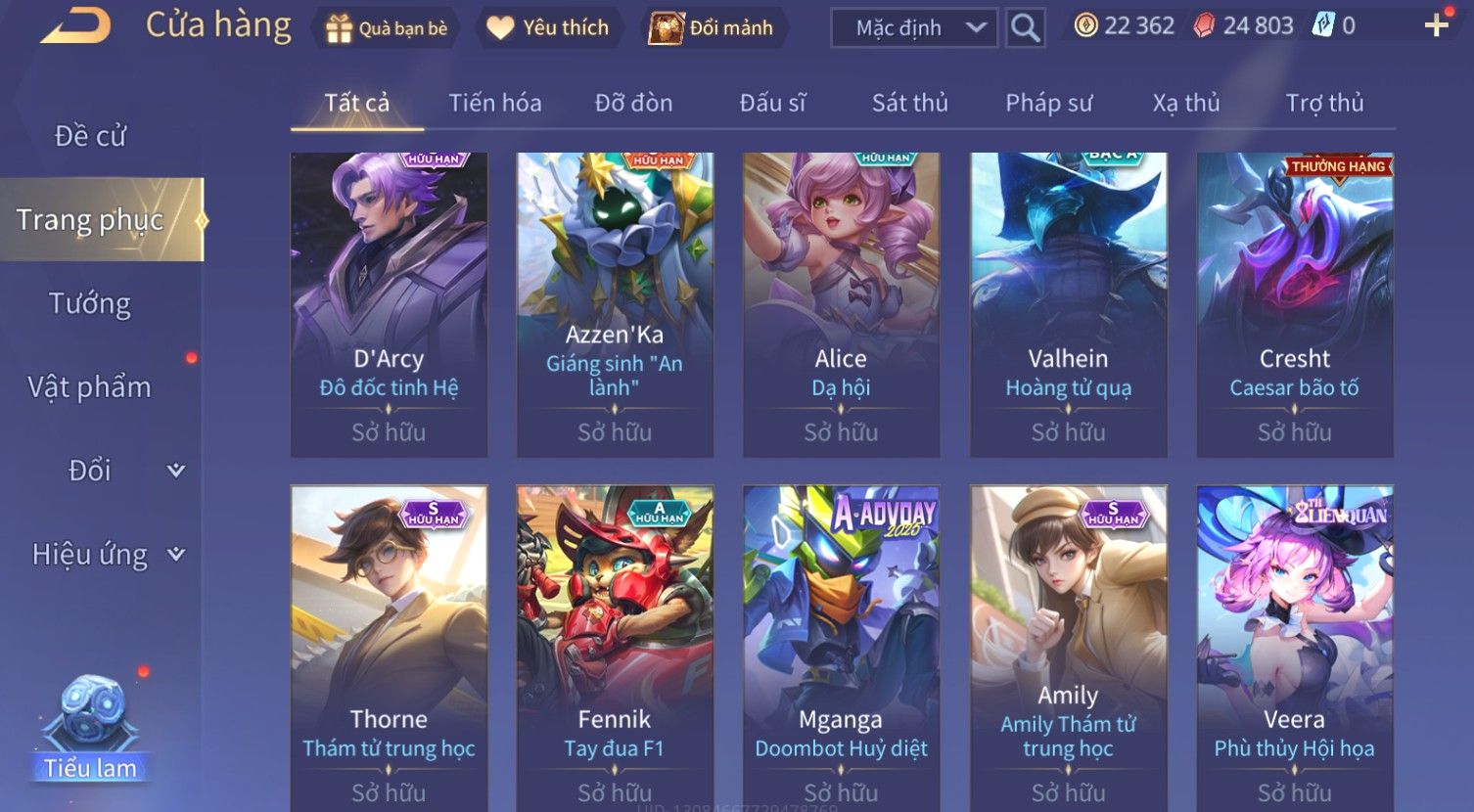Screen dimensions: 1474x812
Task: Click the gold coin balance icon
Action: (x=1085, y=25)
